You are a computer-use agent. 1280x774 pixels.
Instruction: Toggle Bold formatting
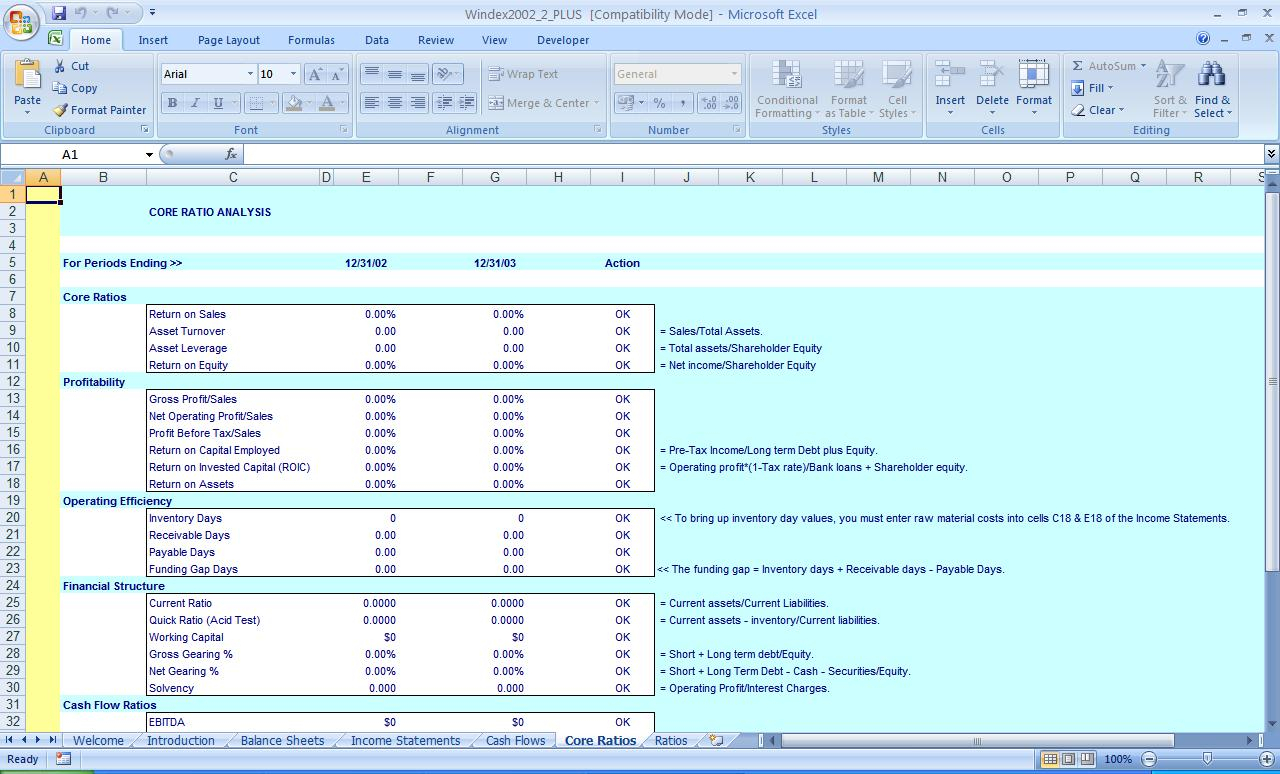(172, 103)
